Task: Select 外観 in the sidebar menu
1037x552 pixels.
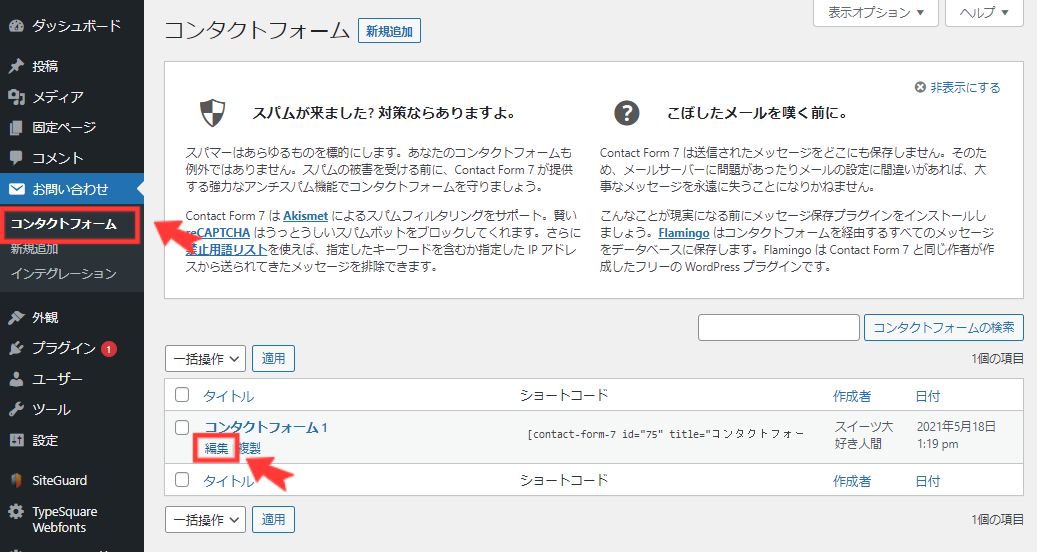Action: point(45,318)
